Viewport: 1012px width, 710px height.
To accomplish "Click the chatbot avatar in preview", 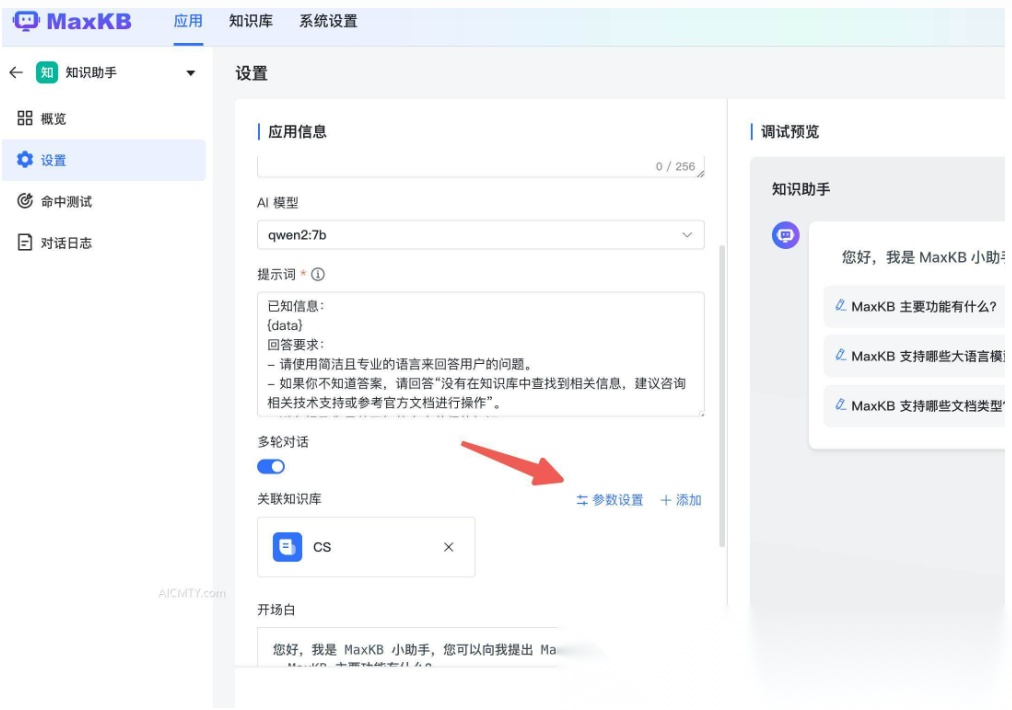I will (x=785, y=235).
